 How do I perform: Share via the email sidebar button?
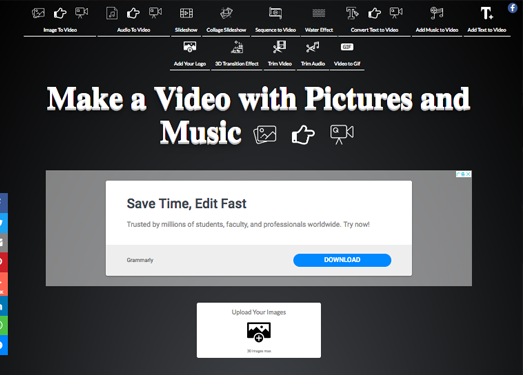(4, 243)
